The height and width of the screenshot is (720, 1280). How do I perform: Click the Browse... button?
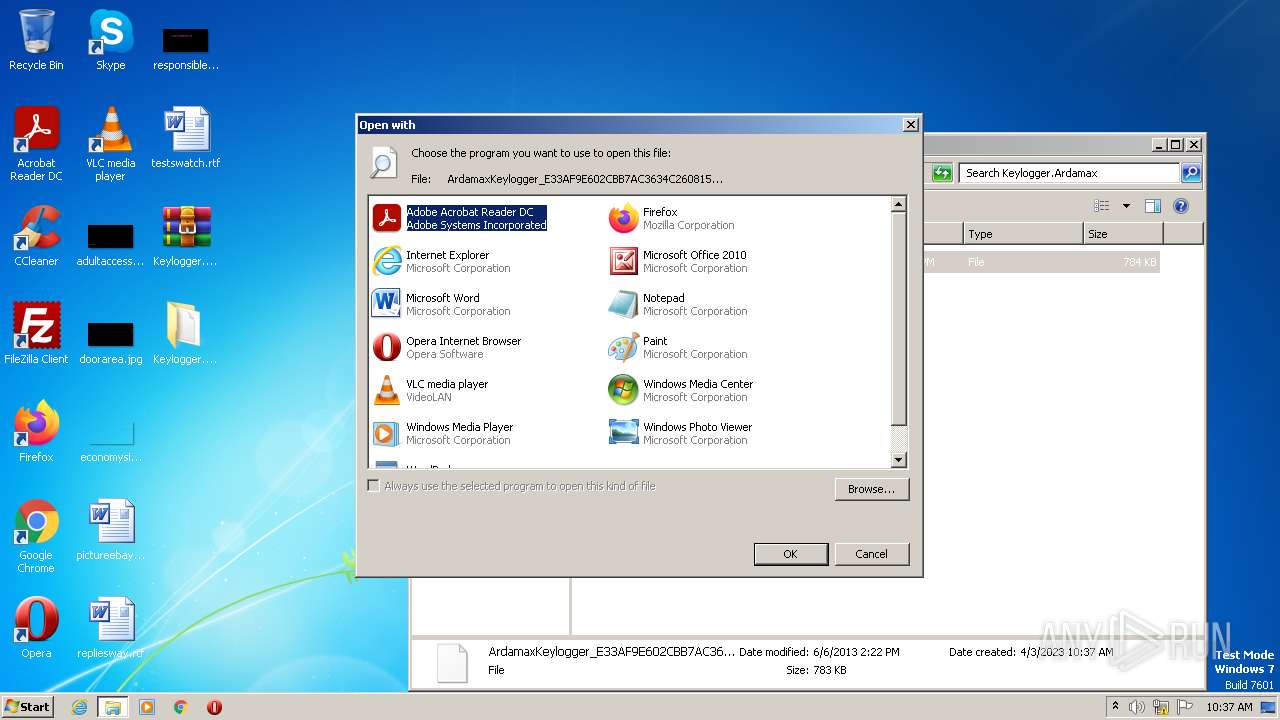click(871, 489)
